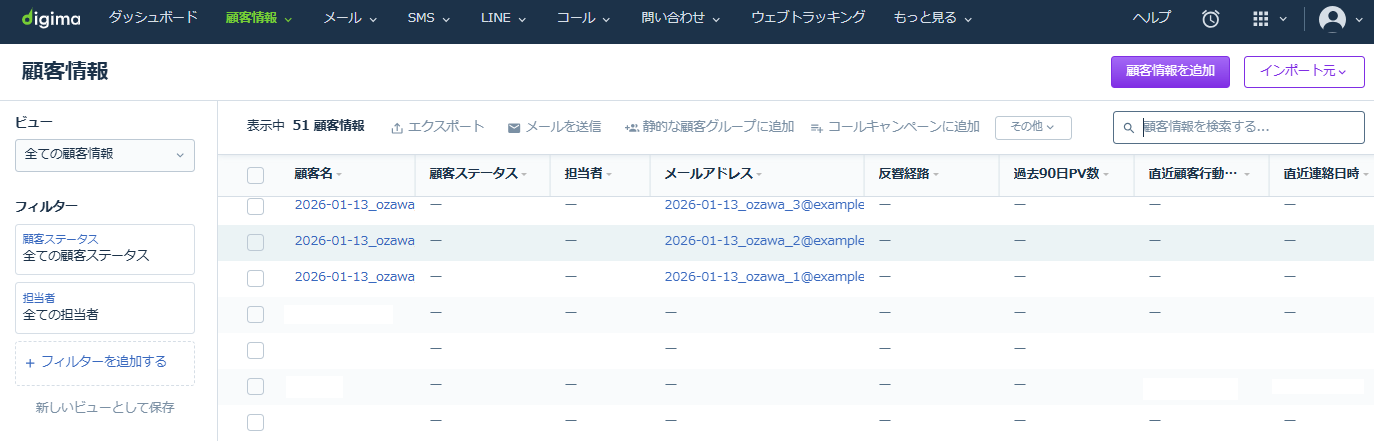Open the メール nav menu
Image resolution: width=1374 pixels, height=441 pixels.
coord(351,18)
